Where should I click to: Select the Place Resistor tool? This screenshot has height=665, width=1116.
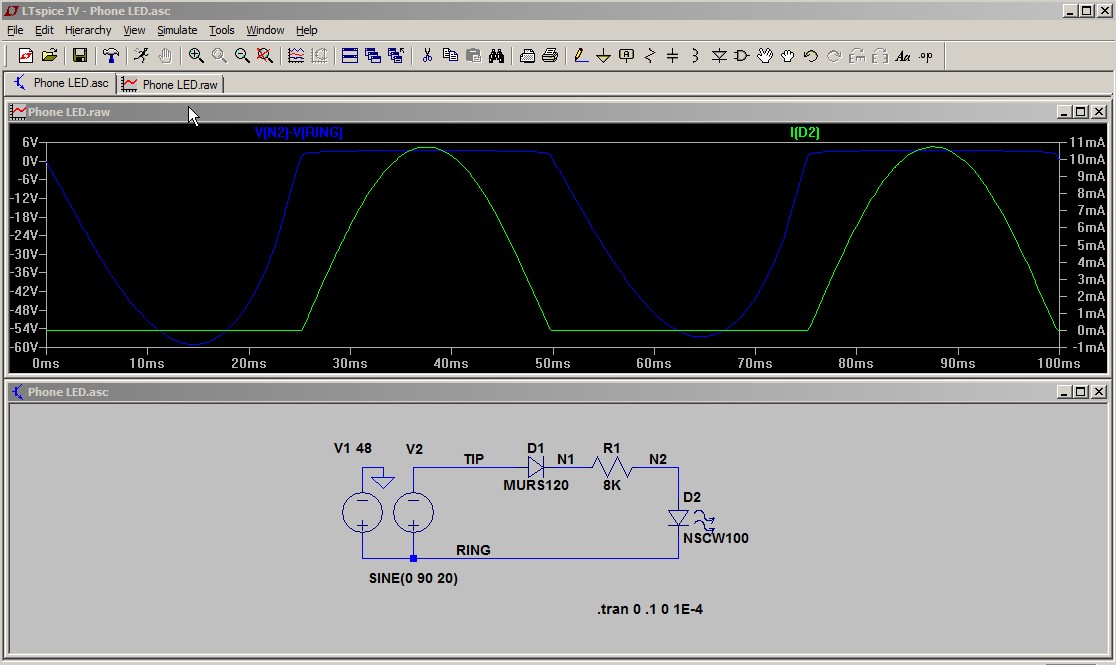pos(650,56)
